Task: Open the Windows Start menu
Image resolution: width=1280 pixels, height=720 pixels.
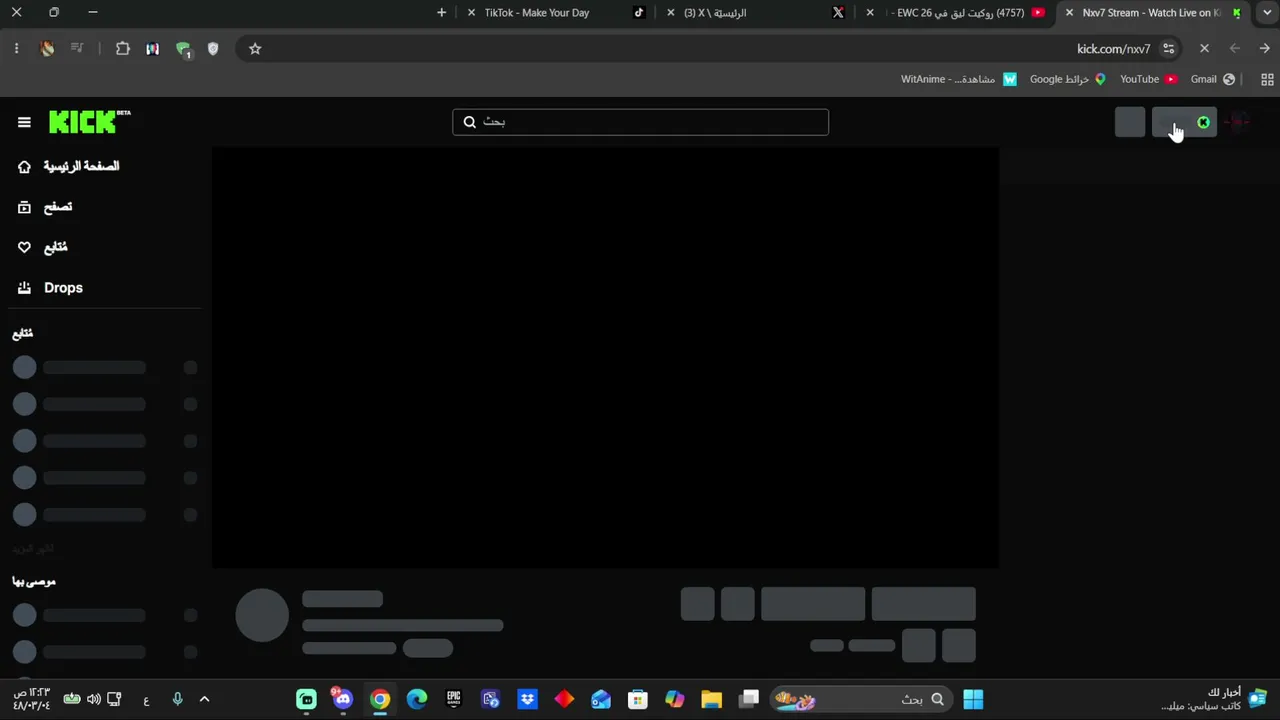Action: tap(973, 699)
